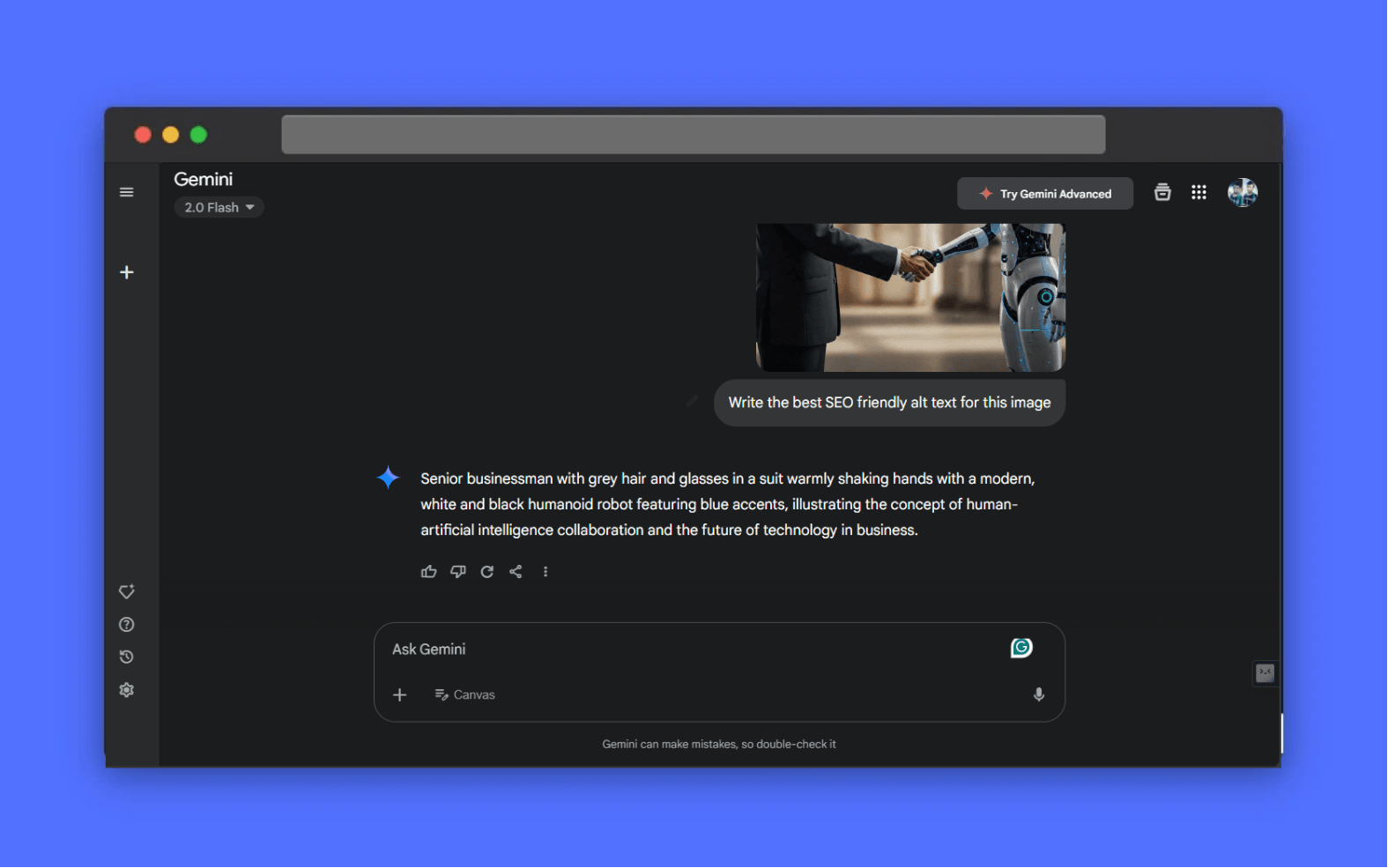This screenshot has width=1388, height=868.
Task: Share the response
Action: pos(516,572)
